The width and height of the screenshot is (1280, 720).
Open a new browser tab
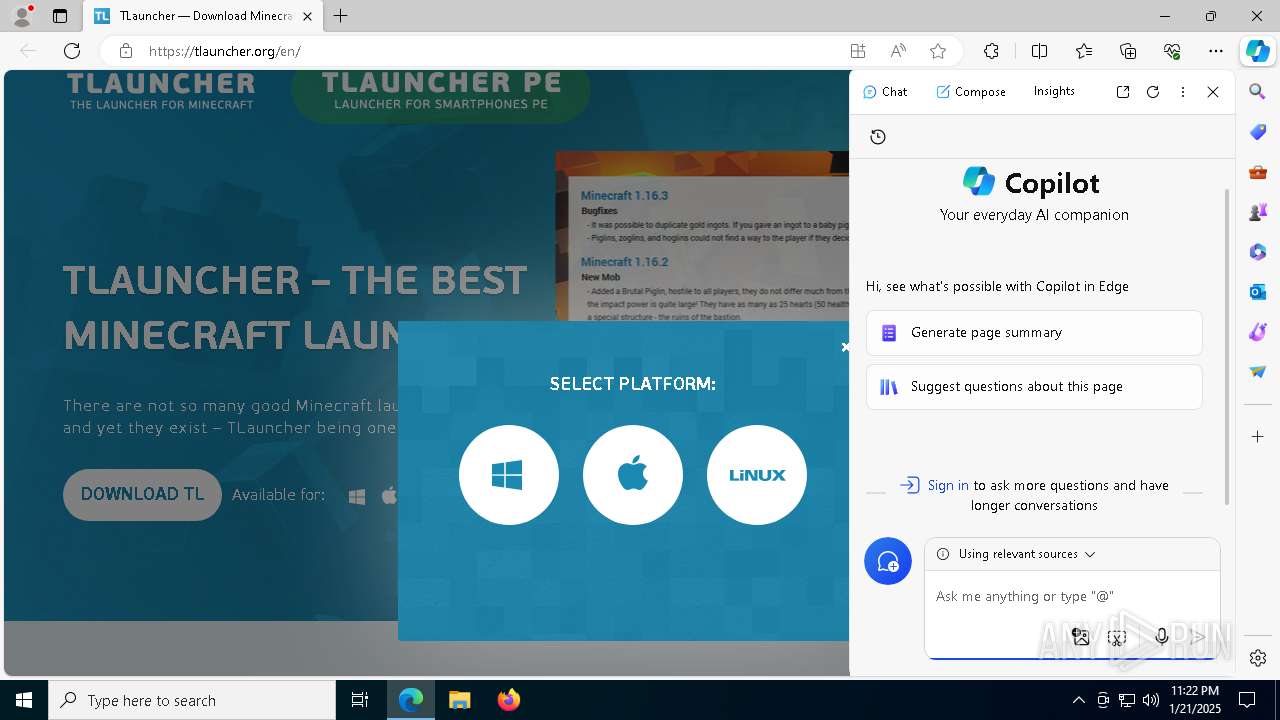coord(341,16)
